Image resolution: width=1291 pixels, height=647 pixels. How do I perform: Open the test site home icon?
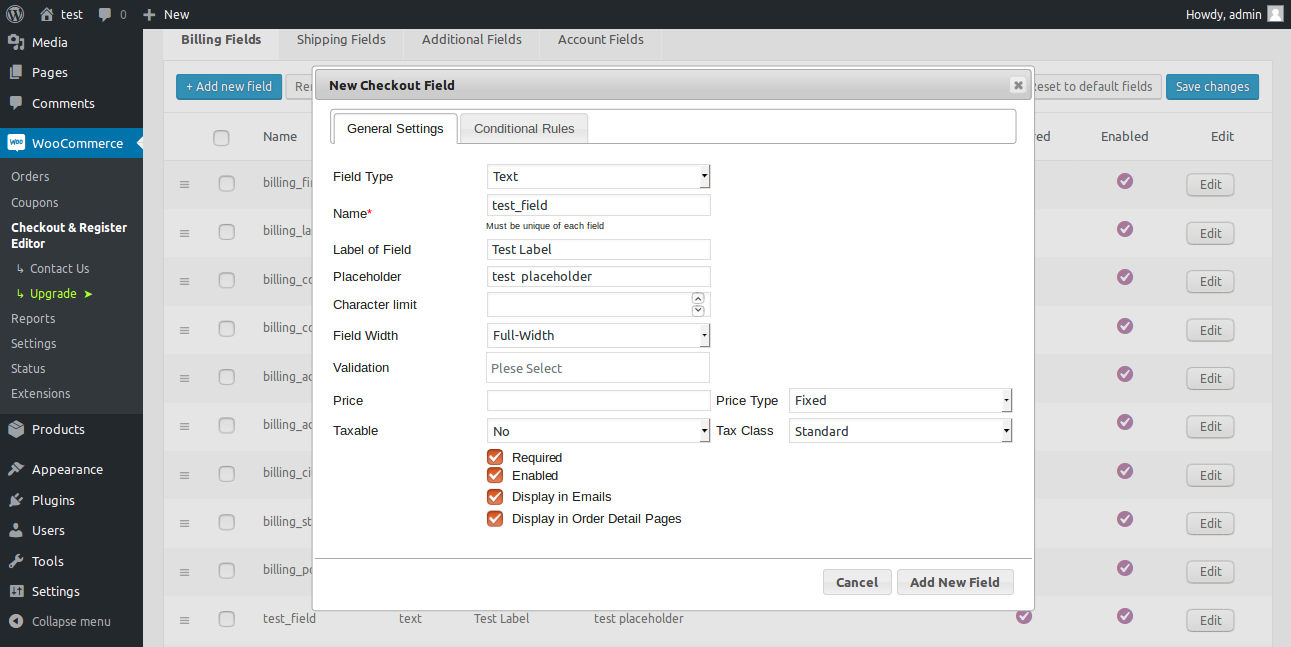(47, 14)
